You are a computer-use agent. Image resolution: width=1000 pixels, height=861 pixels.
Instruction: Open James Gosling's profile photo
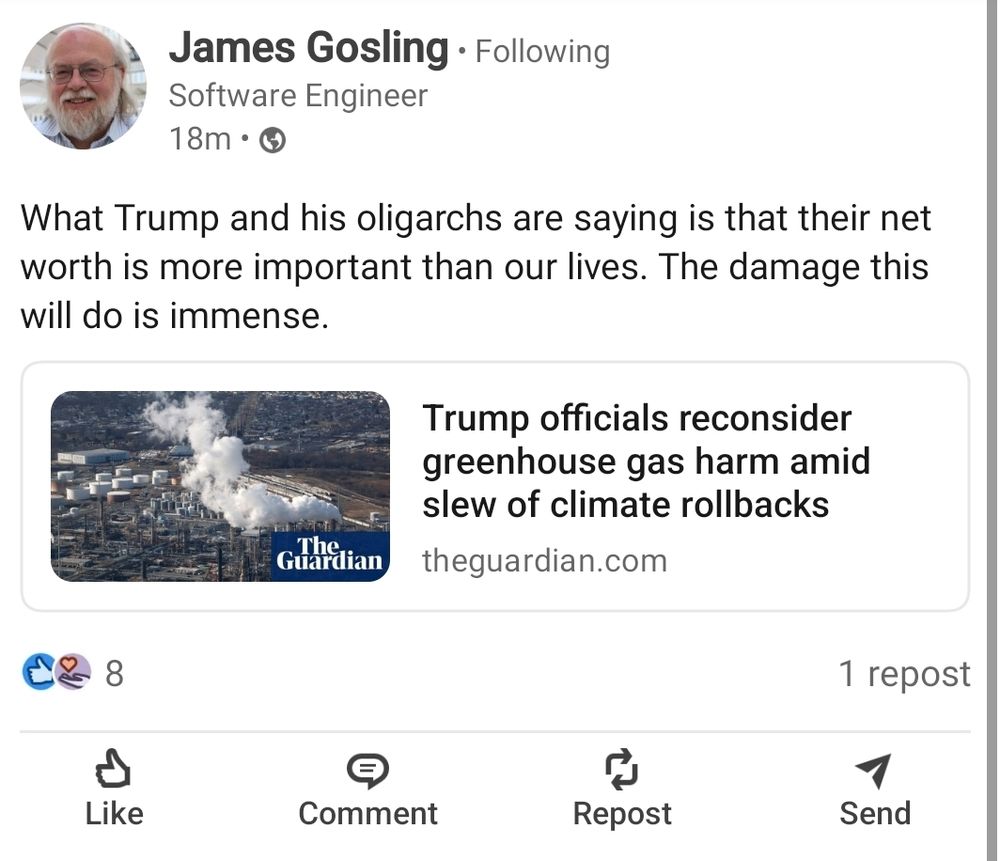[x=83, y=86]
